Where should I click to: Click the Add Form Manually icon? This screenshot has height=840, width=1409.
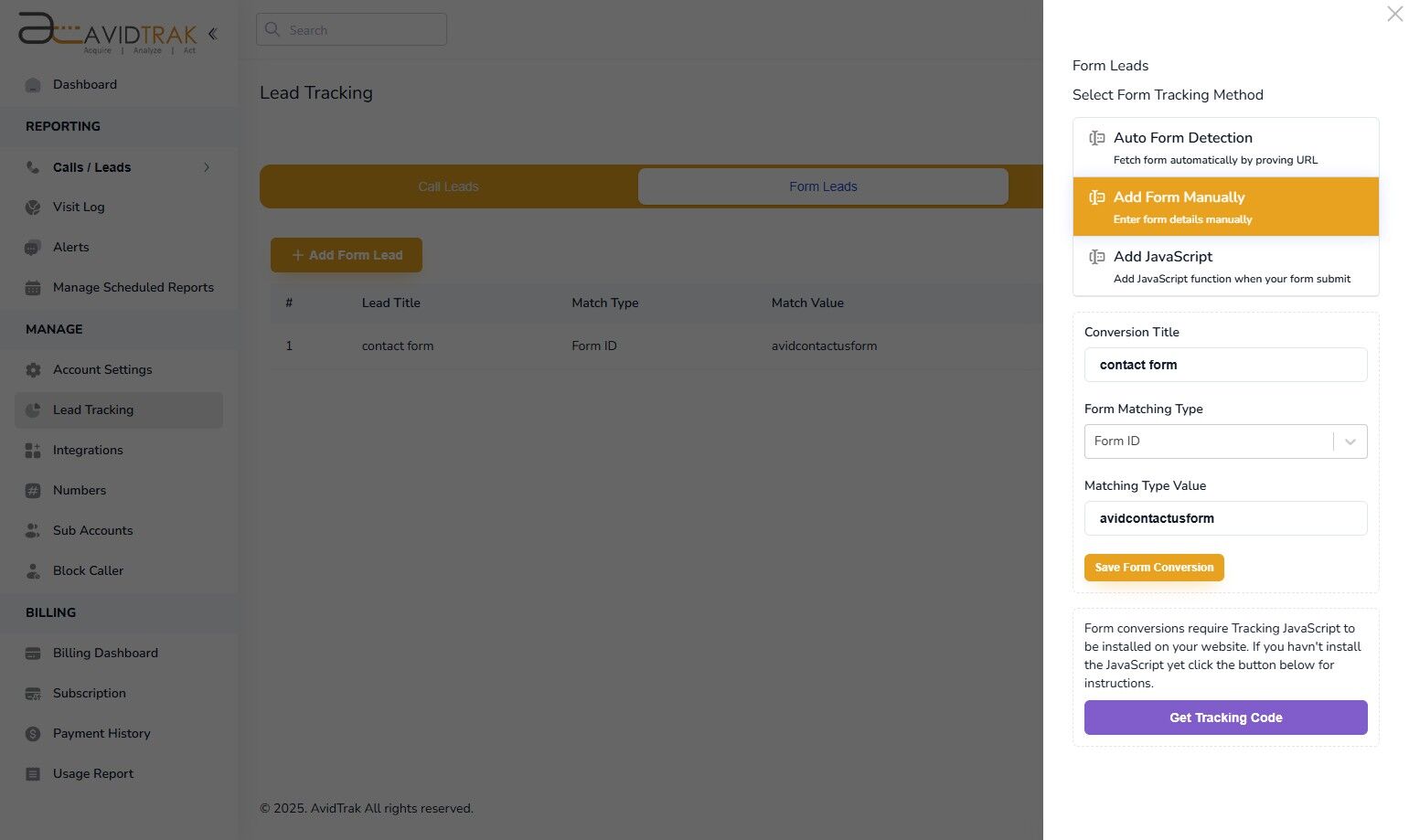tap(1096, 197)
